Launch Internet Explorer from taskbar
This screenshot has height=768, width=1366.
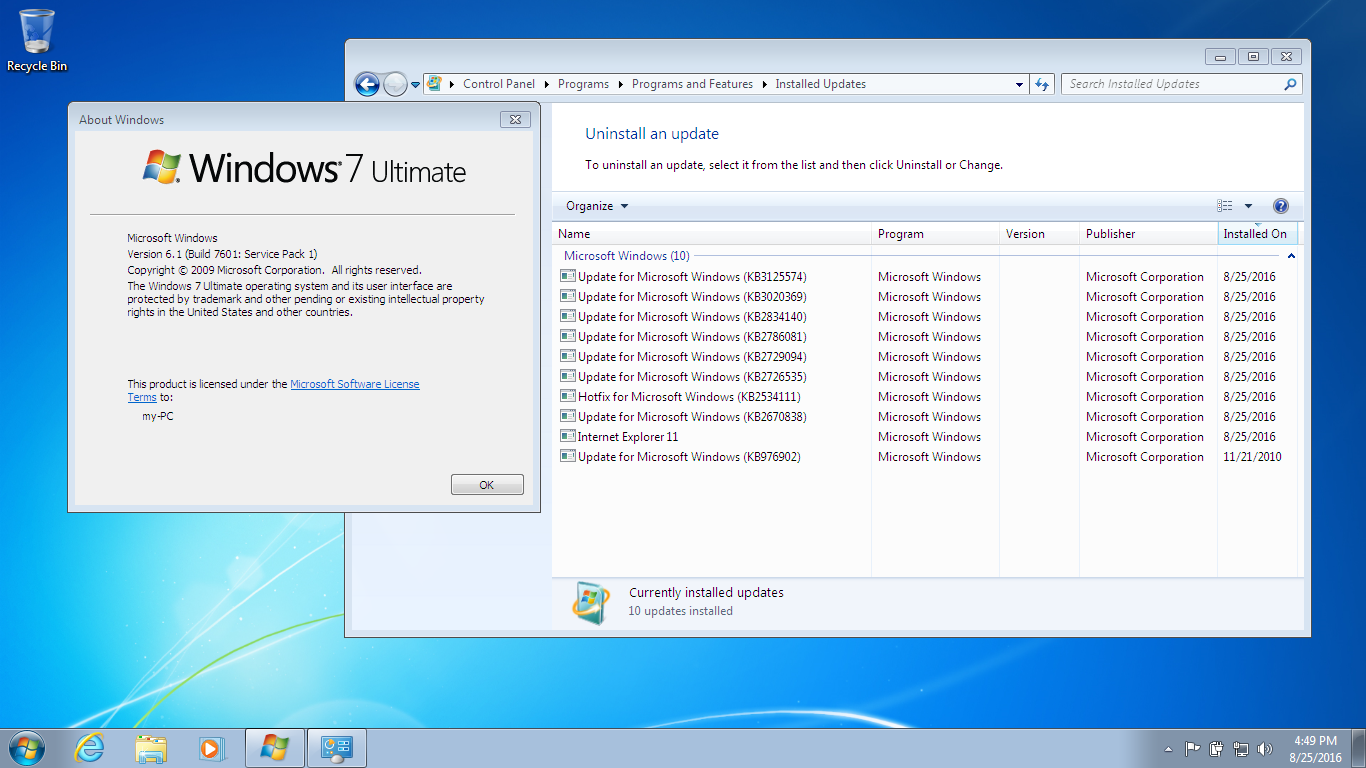click(90, 747)
